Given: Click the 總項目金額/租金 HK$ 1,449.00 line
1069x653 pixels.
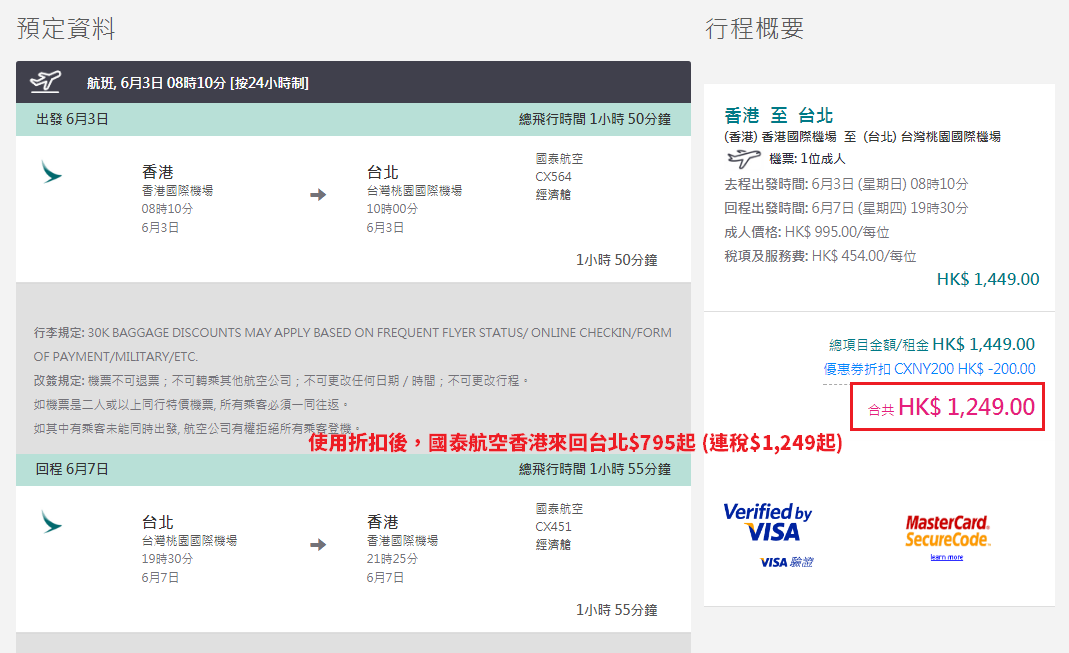Looking at the screenshot, I should (x=932, y=344).
